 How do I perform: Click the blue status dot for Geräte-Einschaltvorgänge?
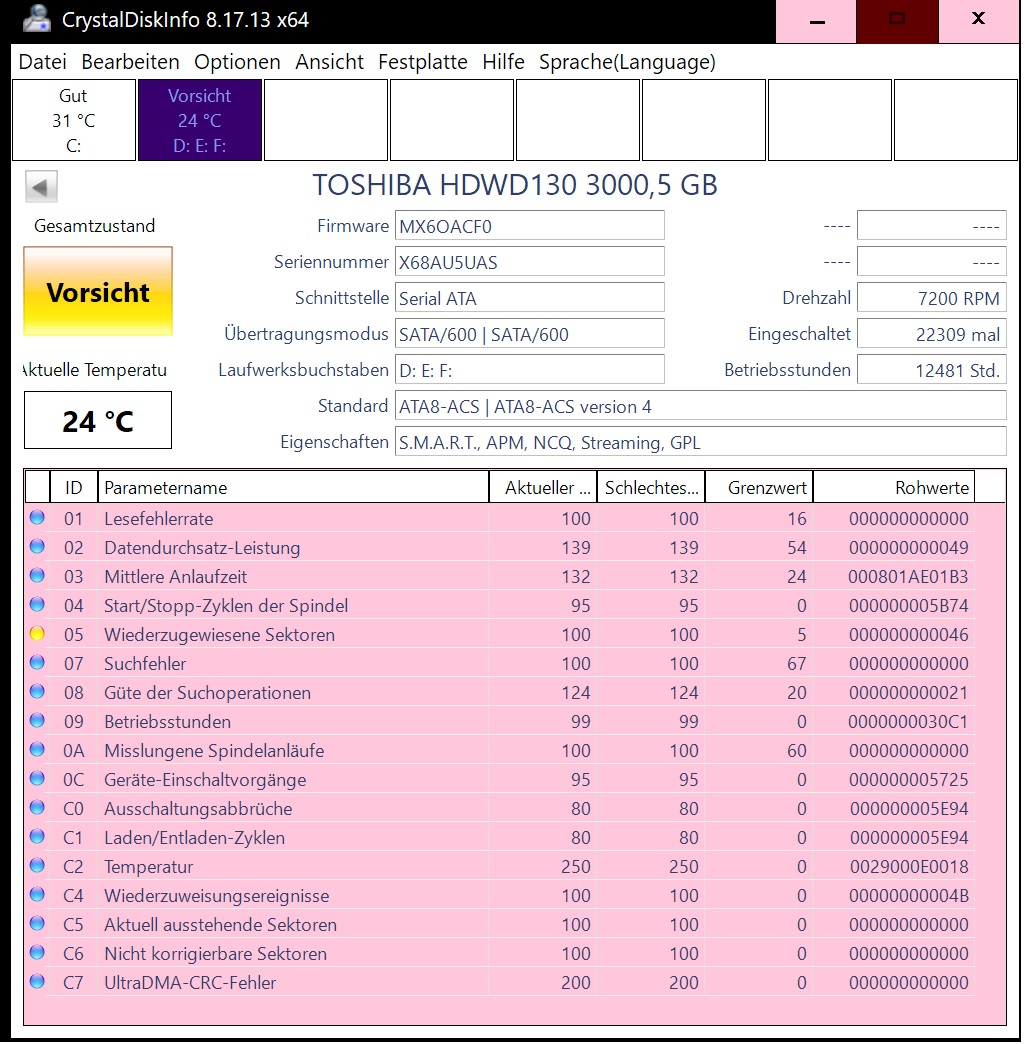[37, 778]
